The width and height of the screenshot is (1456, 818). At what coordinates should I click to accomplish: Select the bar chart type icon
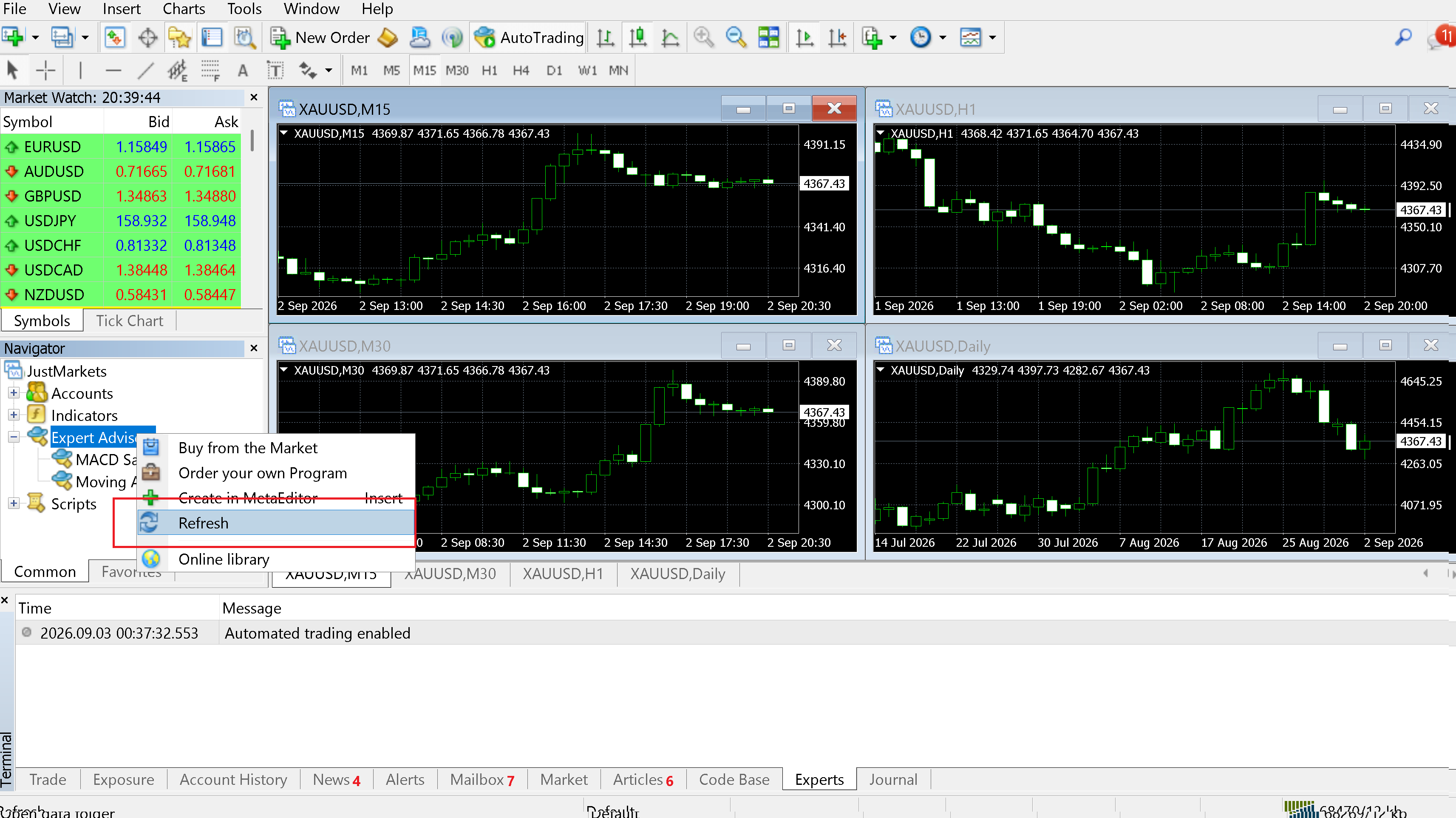[x=605, y=37]
